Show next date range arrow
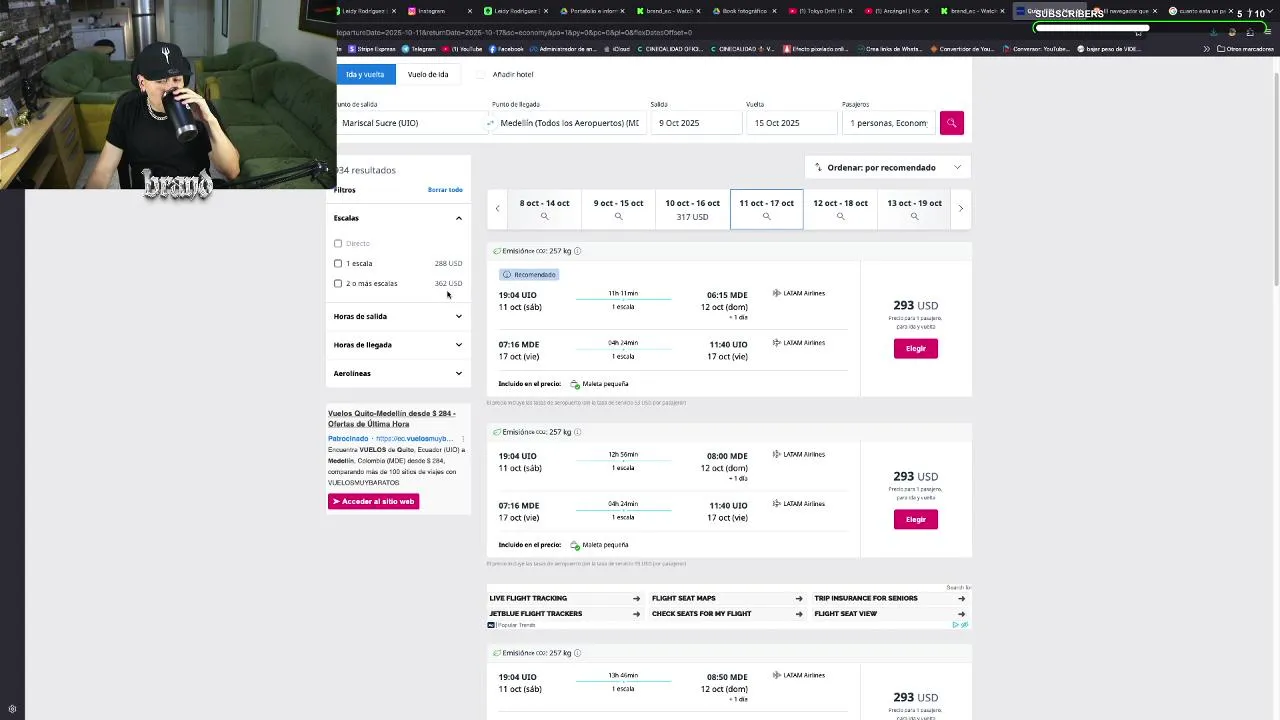The height and width of the screenshot is (720, 1280). coord(960,208)
